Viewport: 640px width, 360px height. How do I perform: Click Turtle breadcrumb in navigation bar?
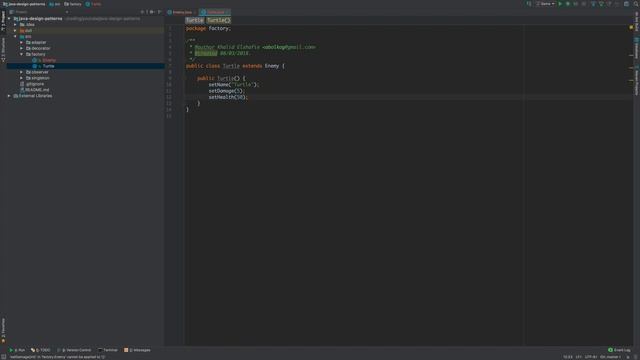pos(93,4)
